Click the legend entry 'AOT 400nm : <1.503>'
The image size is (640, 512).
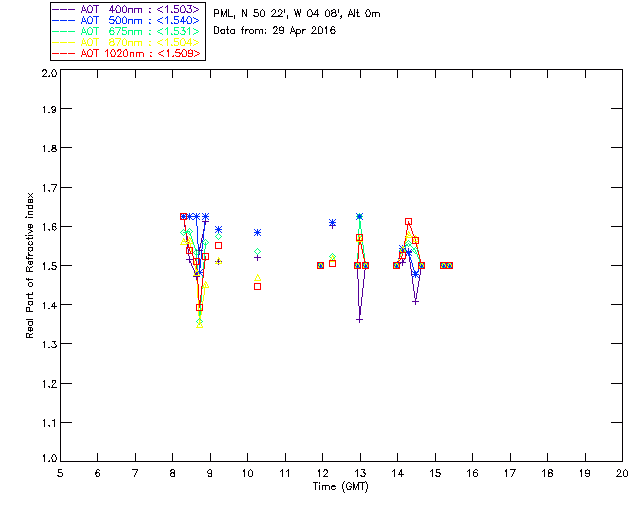[x=140, y=9]
